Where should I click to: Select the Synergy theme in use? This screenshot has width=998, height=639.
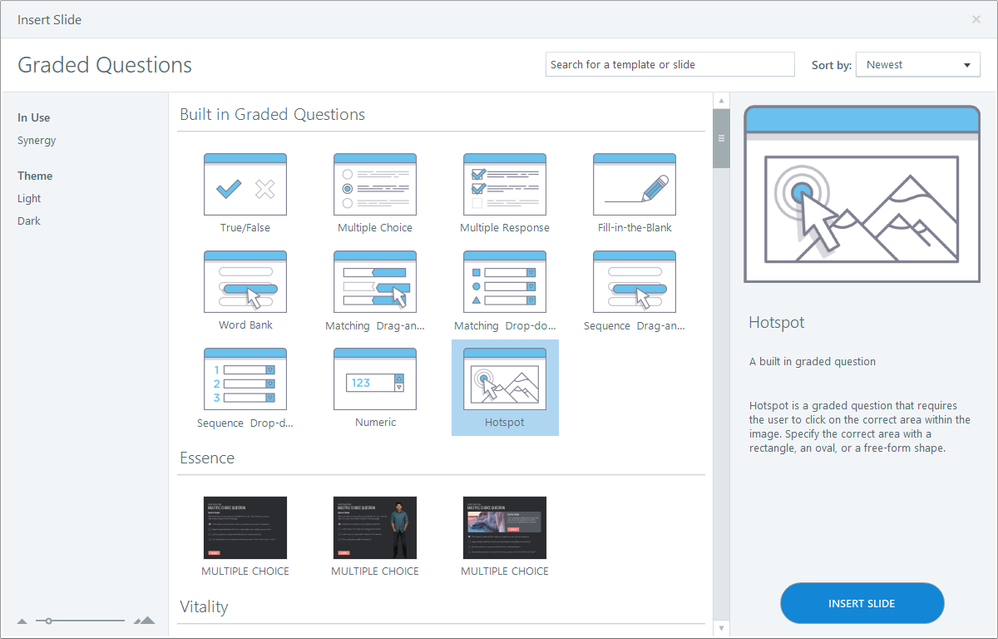point(37,141)
